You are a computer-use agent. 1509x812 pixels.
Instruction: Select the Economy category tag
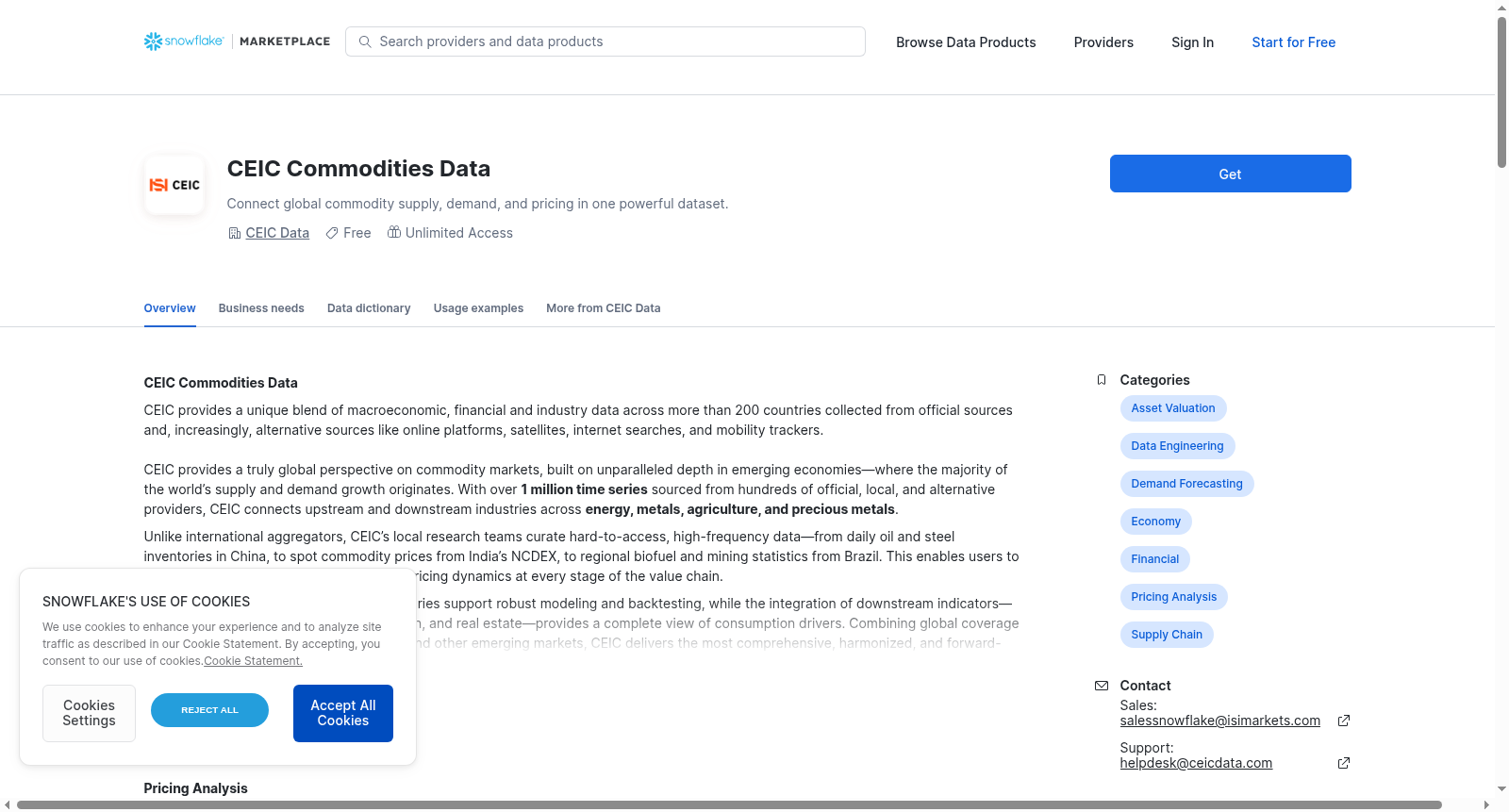point(1156,522)
